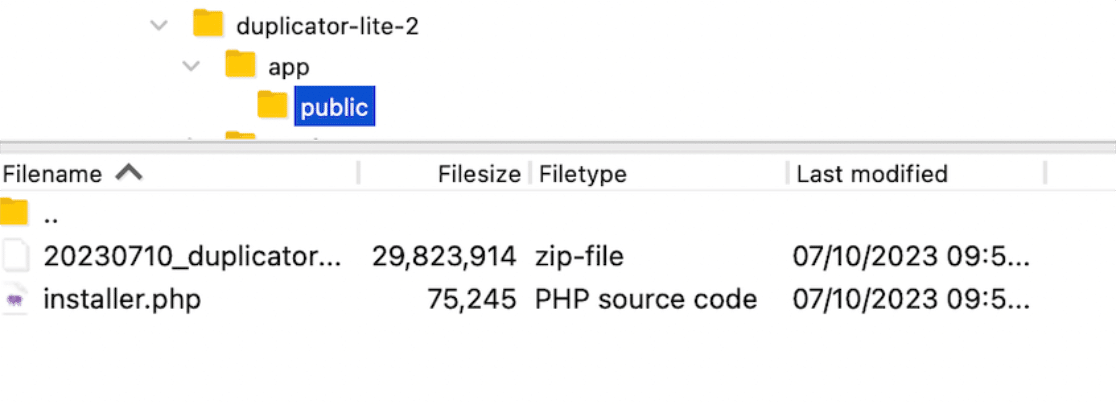Collapse the duplicator-lite-2 tree chevron

[158, 25]
